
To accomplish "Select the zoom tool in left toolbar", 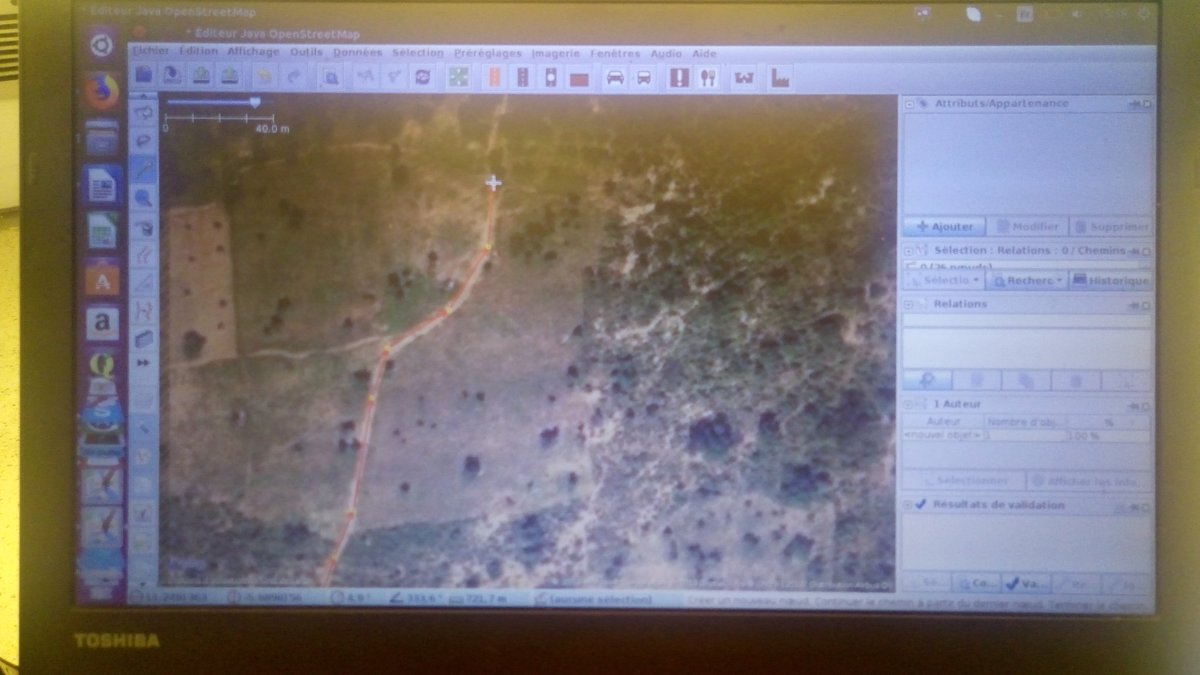I will (x=144, y=197).
